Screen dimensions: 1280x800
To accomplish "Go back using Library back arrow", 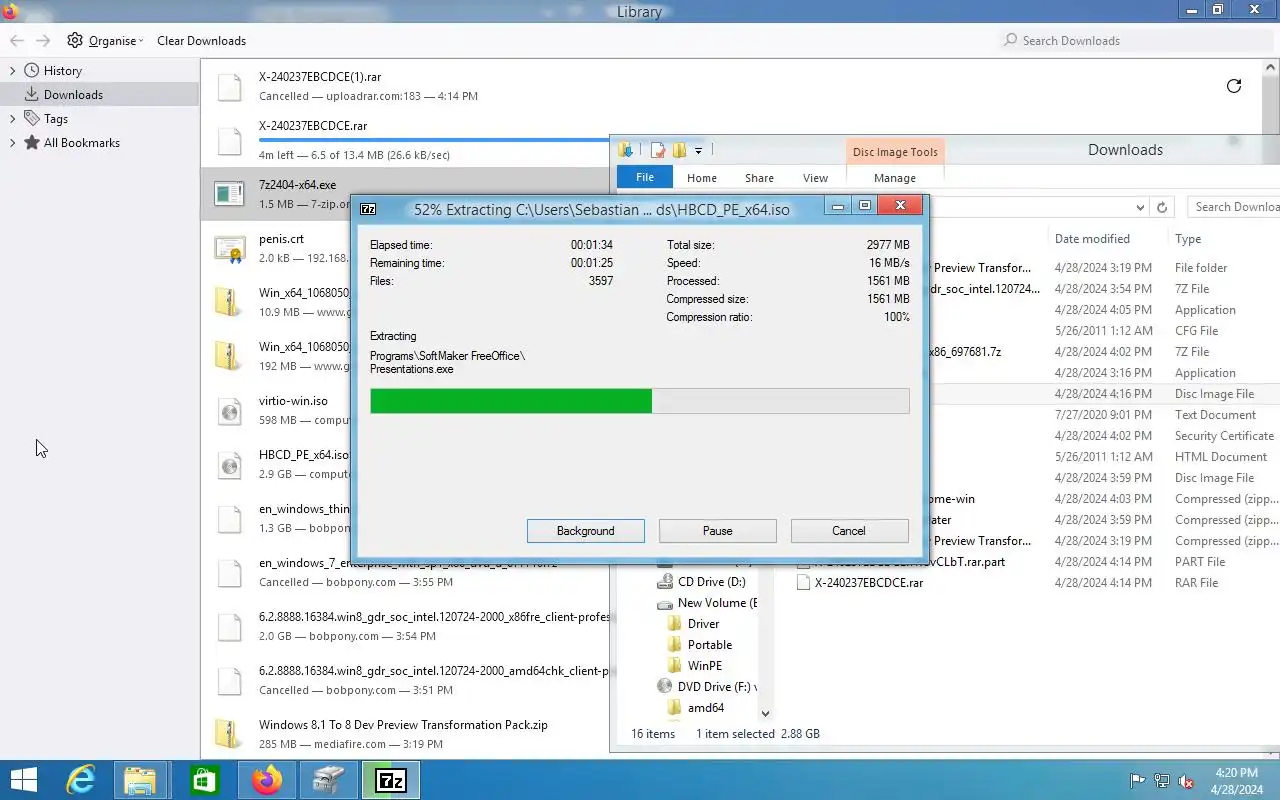I will click(x=17, y=41).
